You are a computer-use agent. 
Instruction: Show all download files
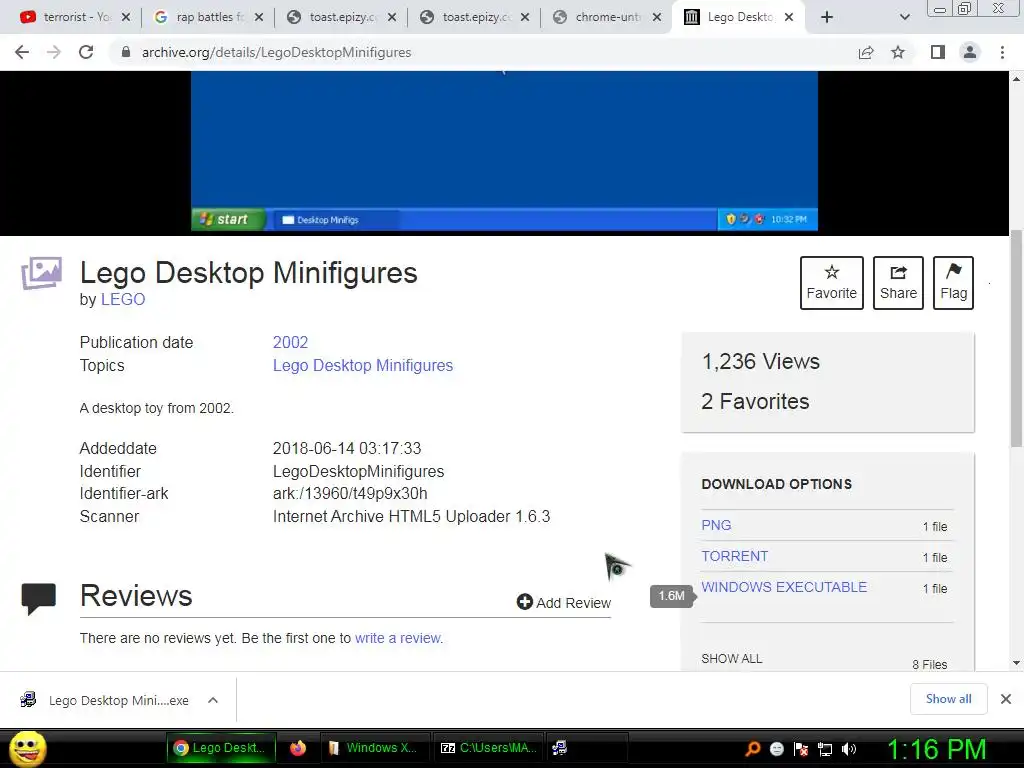[731, 658]
